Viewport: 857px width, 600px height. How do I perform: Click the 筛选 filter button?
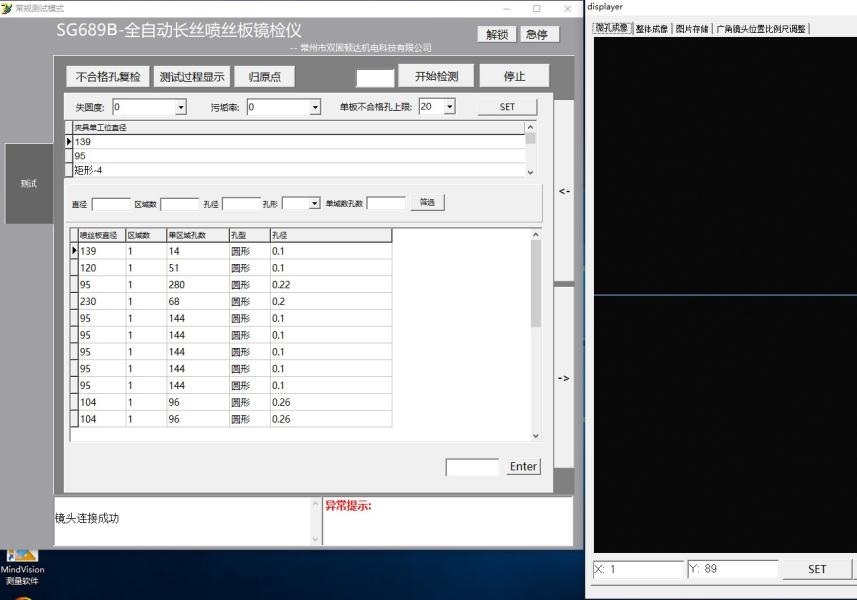(x=427, y=203)
